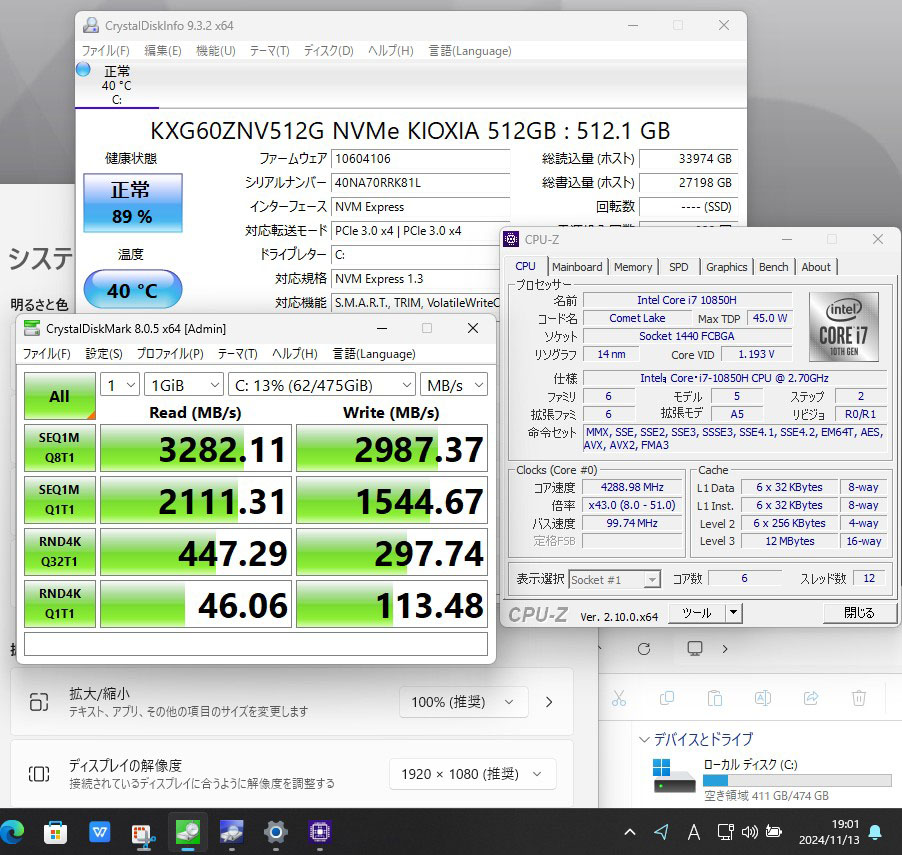The height and width of the screenshot is (855, 902).
Task: Open Microsoft Edge from the taskbar
Action: (x=13, y=831)
